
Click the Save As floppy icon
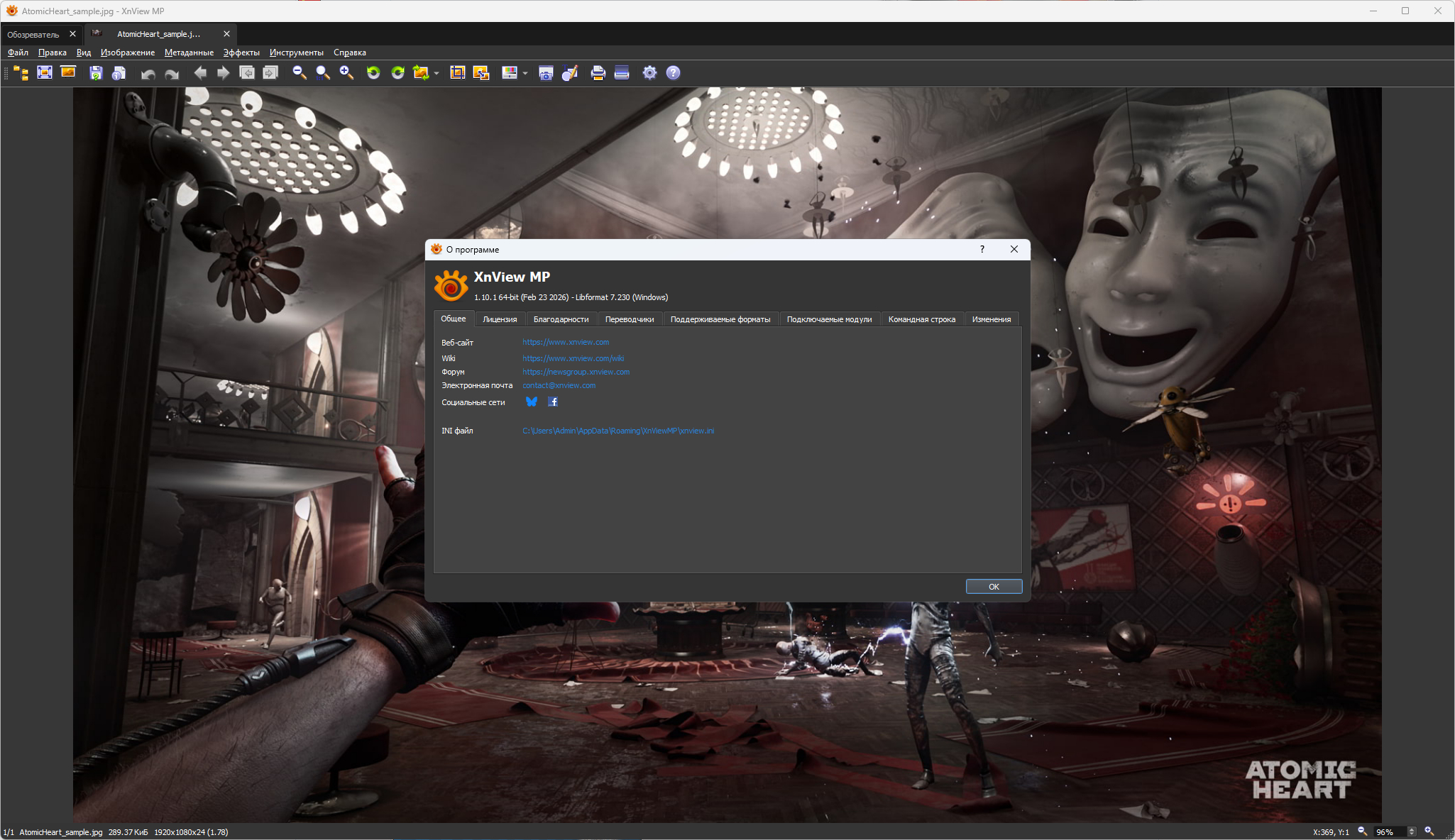click(96, 73)
